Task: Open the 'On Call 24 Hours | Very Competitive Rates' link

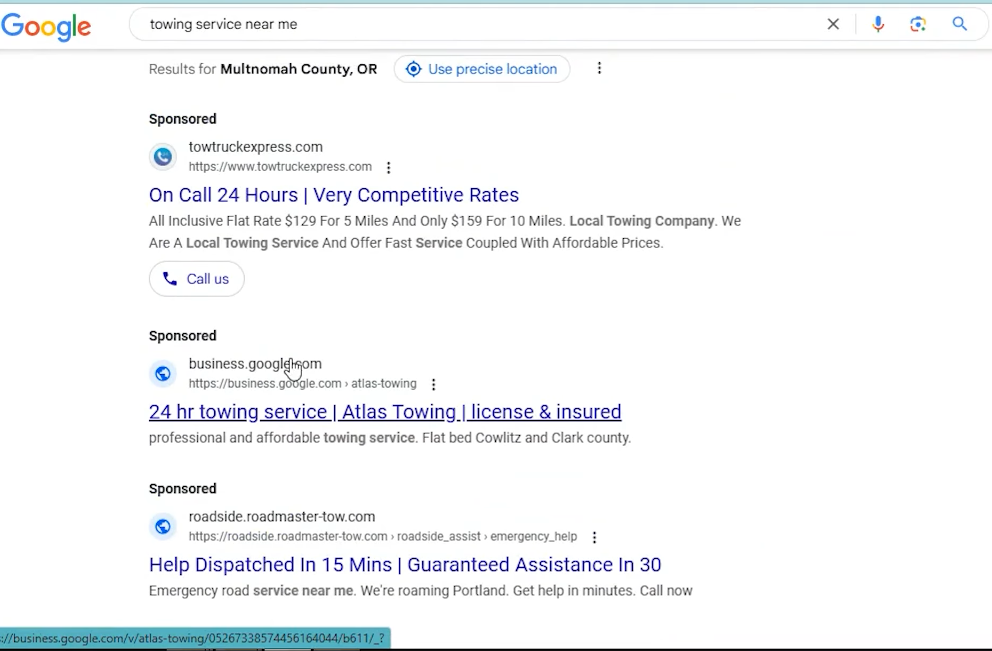Action: click(x=334, y=195)
